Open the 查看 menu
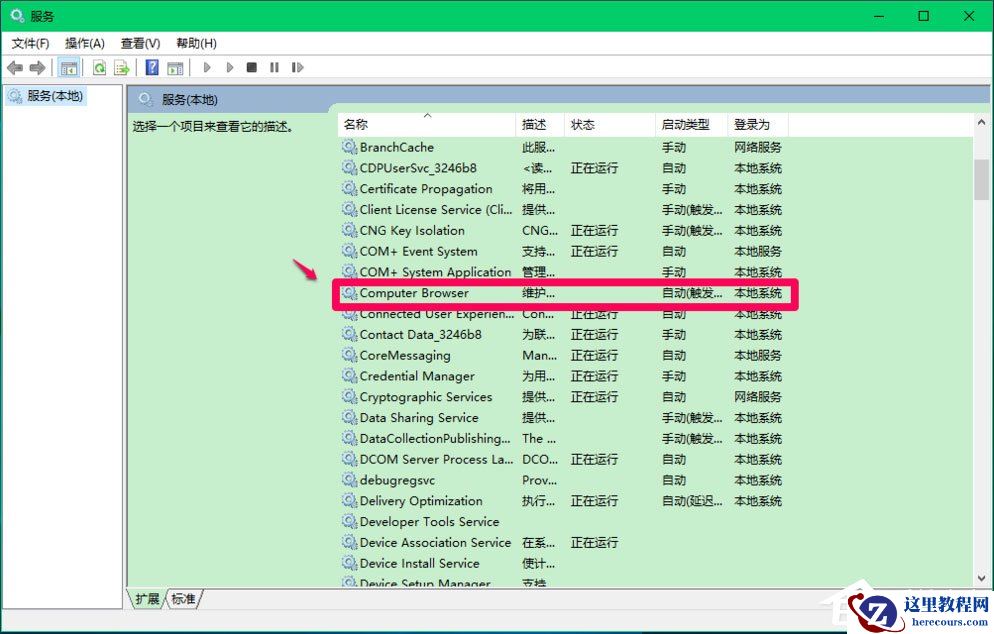 [139, 43]
